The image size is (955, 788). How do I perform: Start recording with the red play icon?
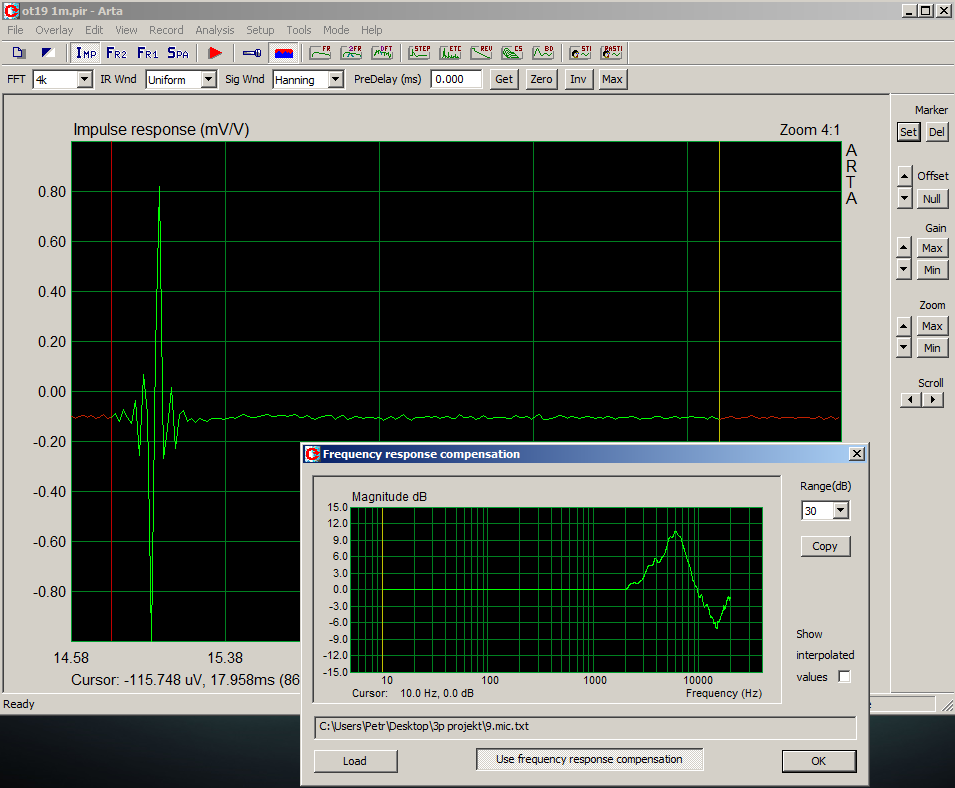pyautogui.click(x=215, y=53)
